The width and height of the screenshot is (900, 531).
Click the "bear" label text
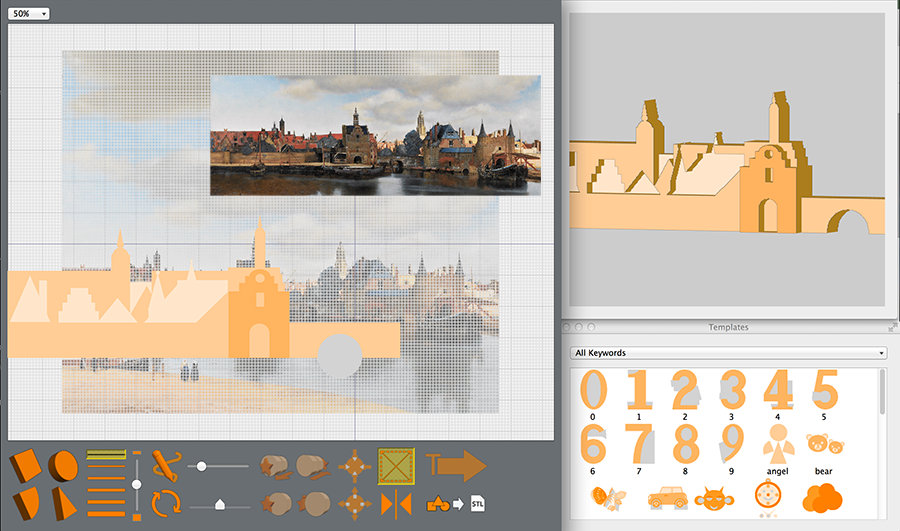click(824, 471)
